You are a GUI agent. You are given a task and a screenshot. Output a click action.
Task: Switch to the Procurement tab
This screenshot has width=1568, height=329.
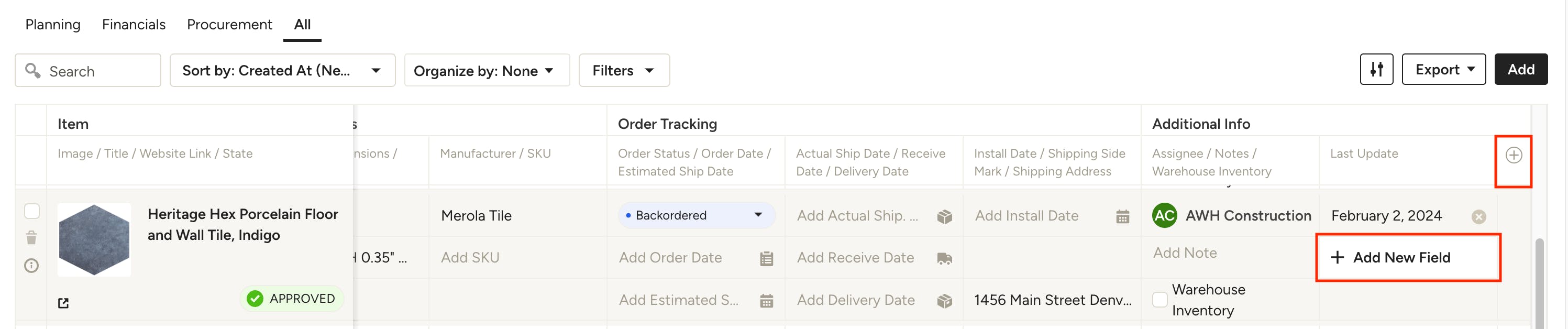tap(229, 25)
